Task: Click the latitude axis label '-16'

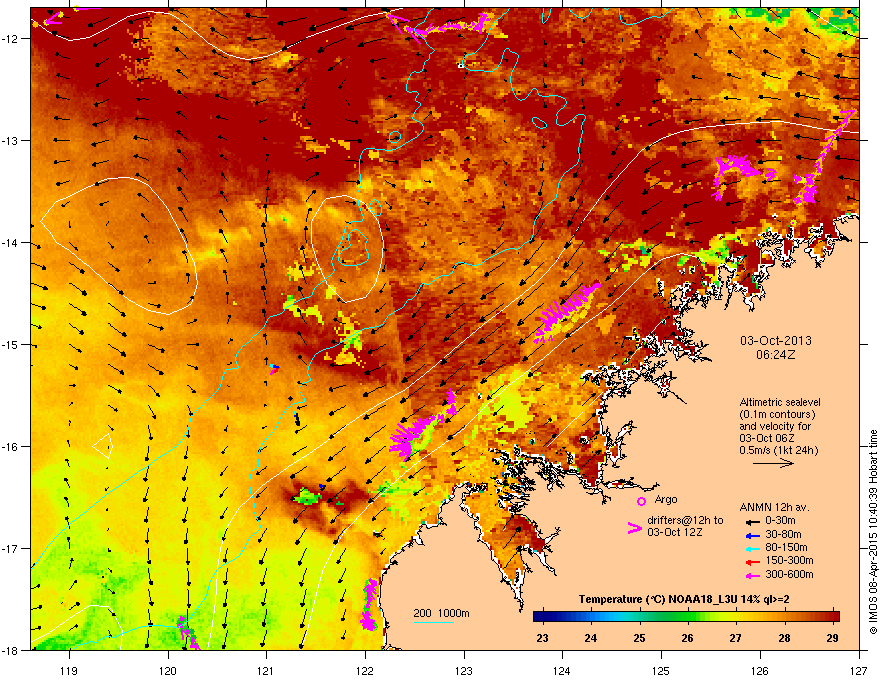Action: (x=10, y=447)
